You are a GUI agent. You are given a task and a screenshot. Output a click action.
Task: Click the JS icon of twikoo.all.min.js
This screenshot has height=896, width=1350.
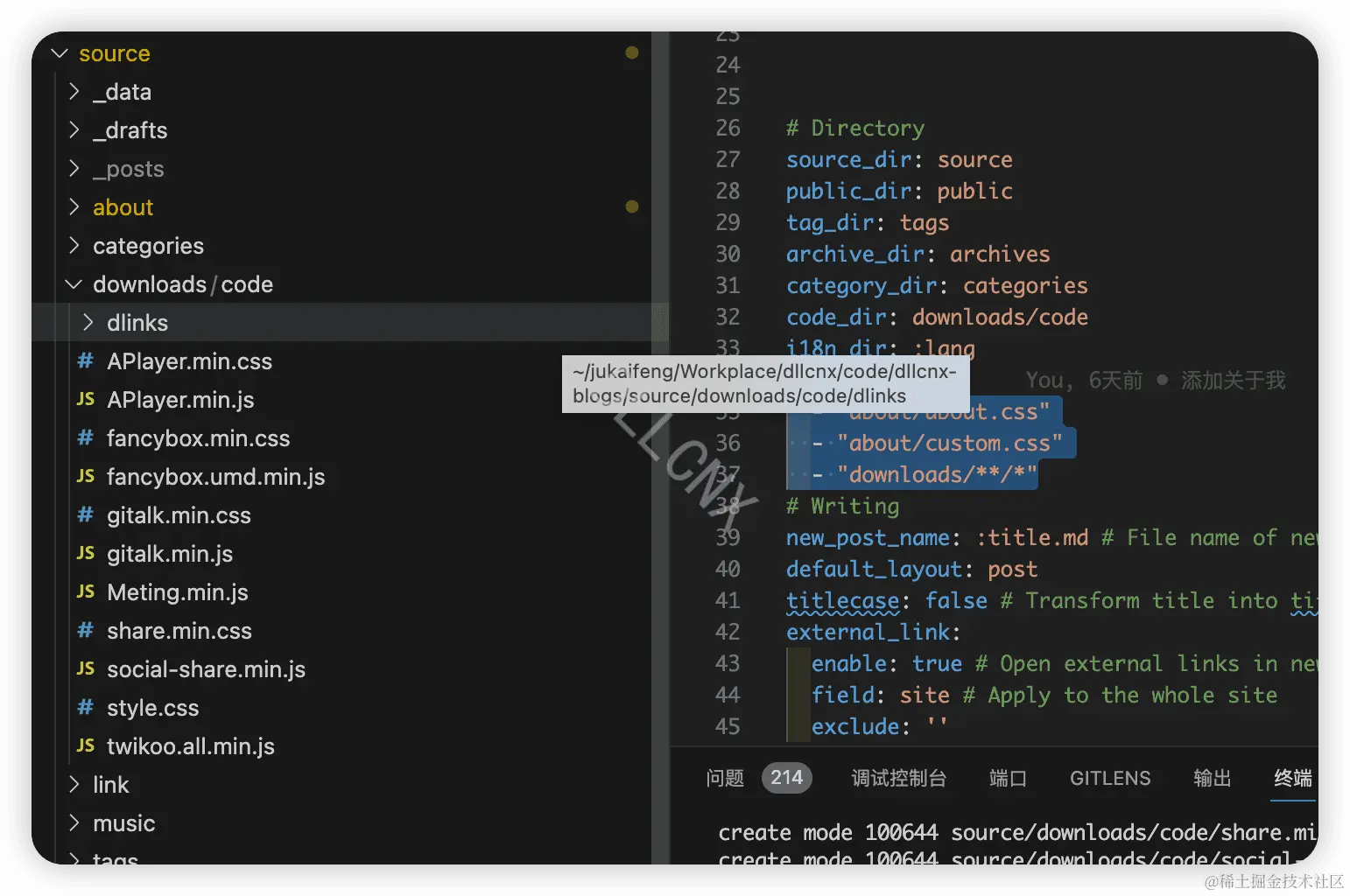(85, 745)
